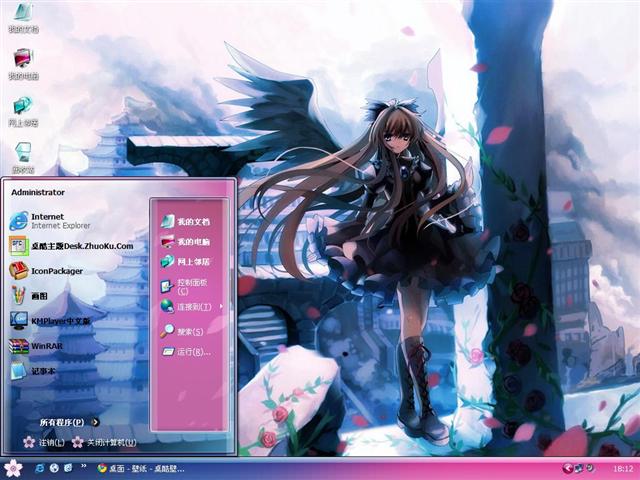Switch to the 桌面 - 壁纸 taskbar window
This screenshot has width=640, height=480.
(x=140, y=468)
